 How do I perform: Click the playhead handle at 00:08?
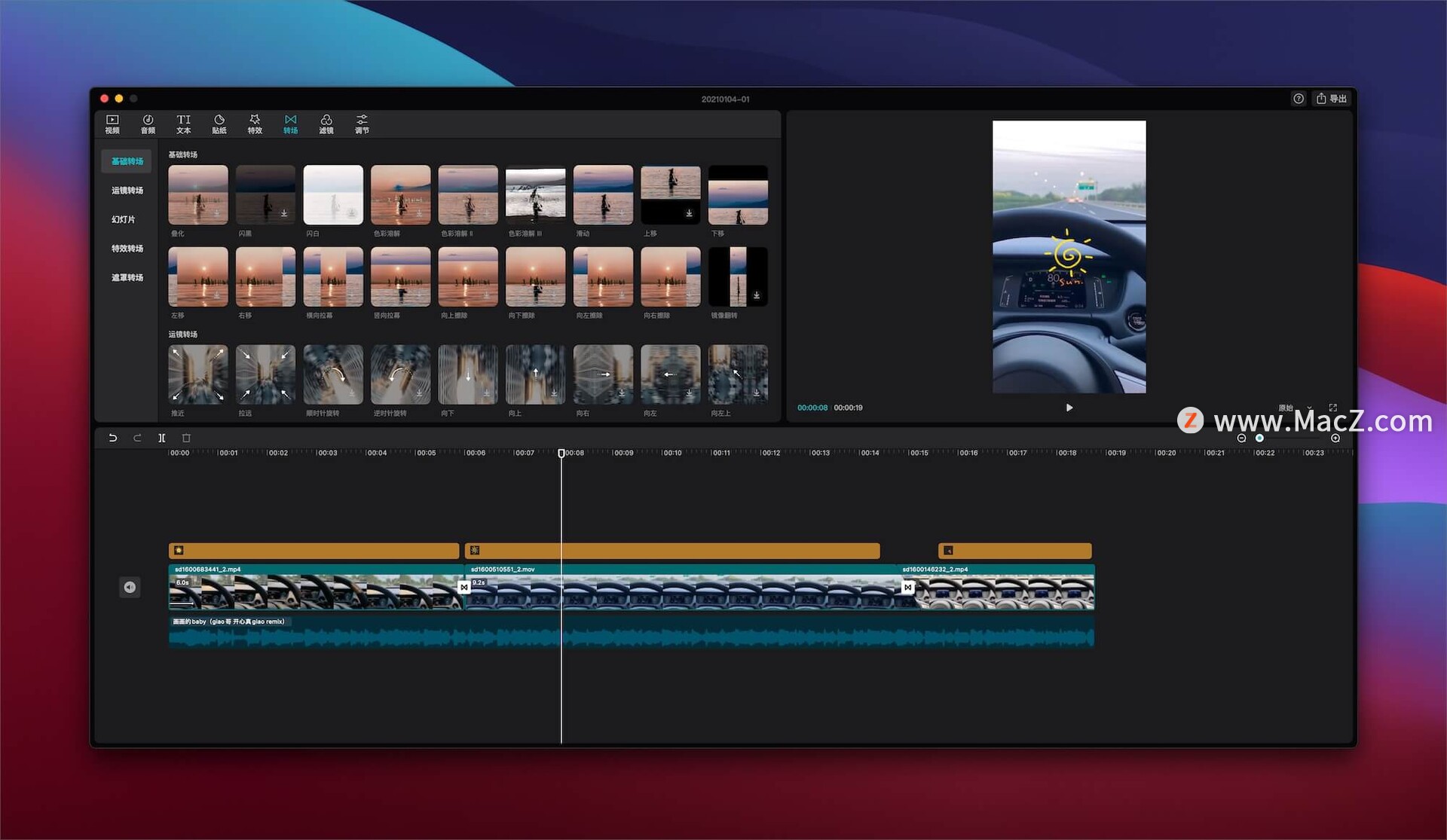coord(561,453)
